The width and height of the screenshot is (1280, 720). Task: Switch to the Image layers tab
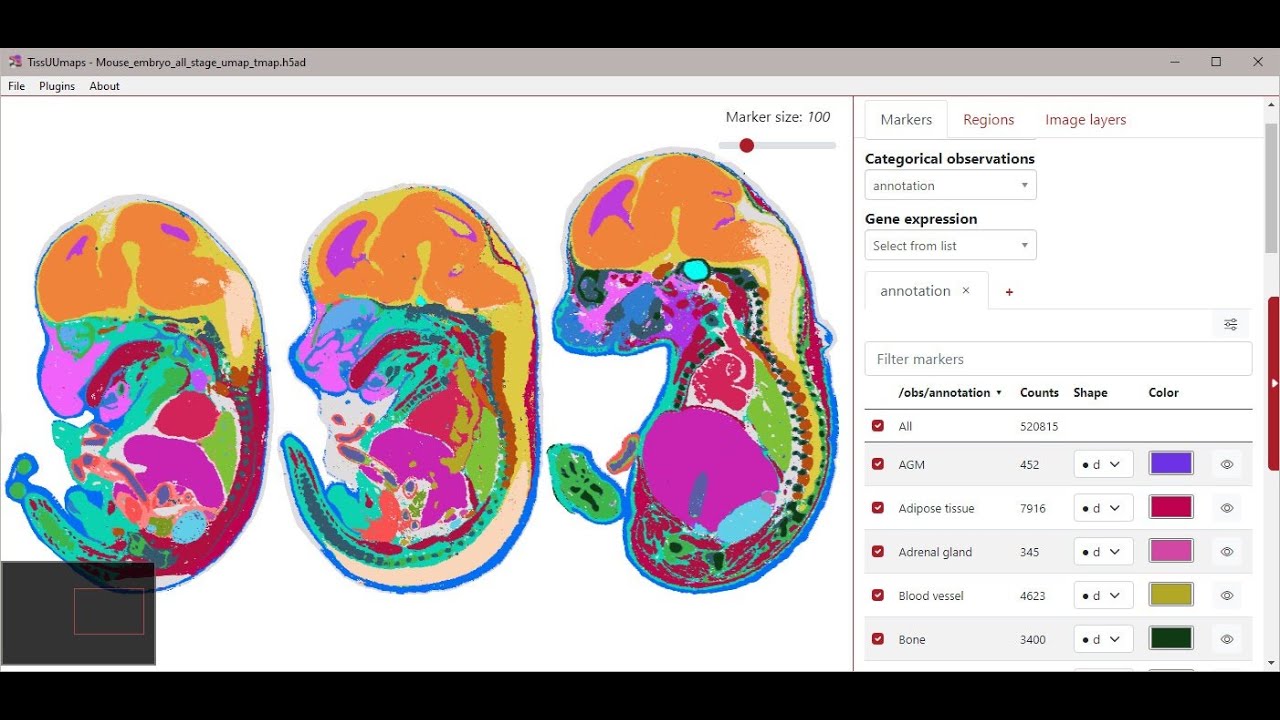[1086, 119]
